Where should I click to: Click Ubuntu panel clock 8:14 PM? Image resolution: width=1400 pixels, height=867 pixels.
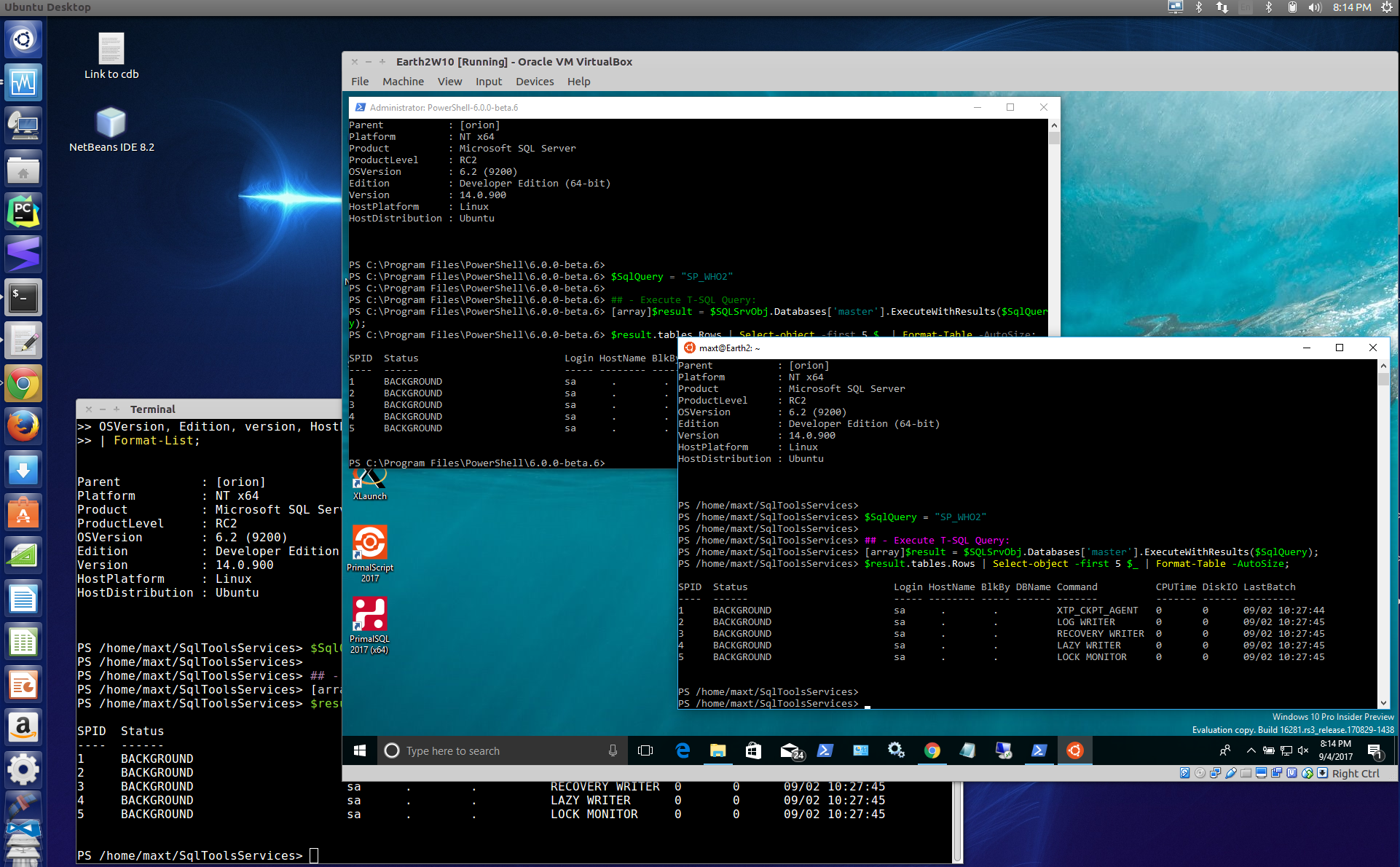[x=1352, y=7]
